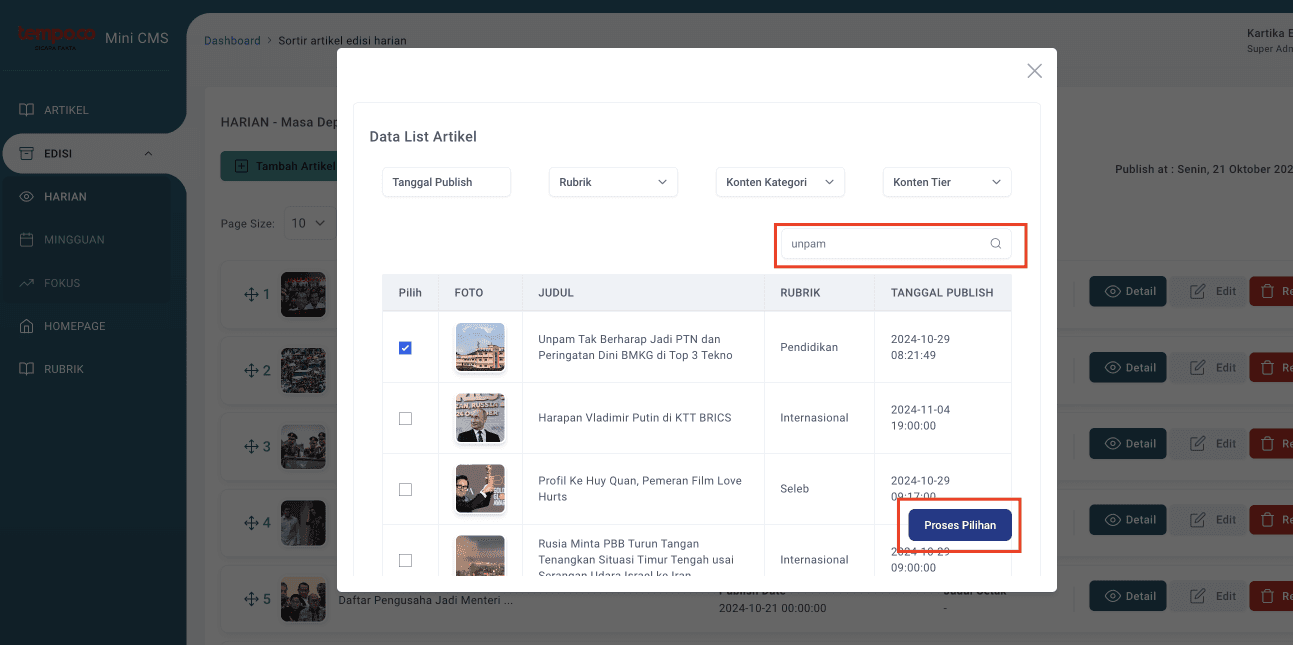Click the row 1 thumbnail in background list
This screenshot has width=1293, height=645.
click(303, 295)
